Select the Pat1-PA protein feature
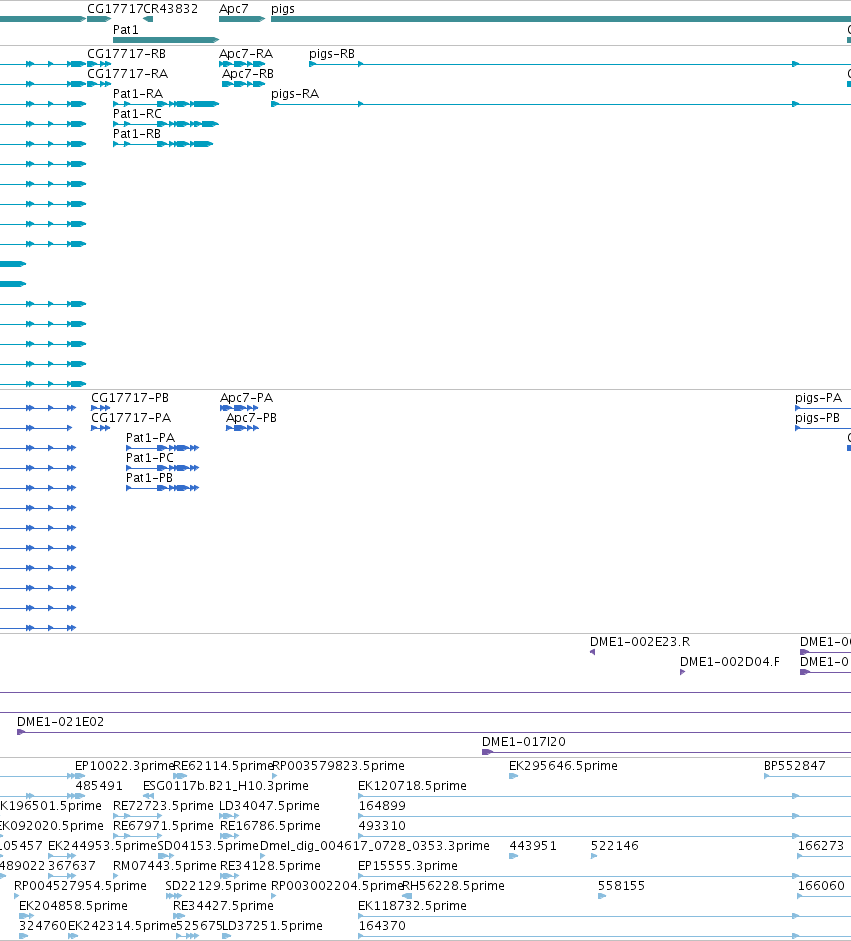Image resolution: width=851 pixels, height=941 pixels. 162,448
